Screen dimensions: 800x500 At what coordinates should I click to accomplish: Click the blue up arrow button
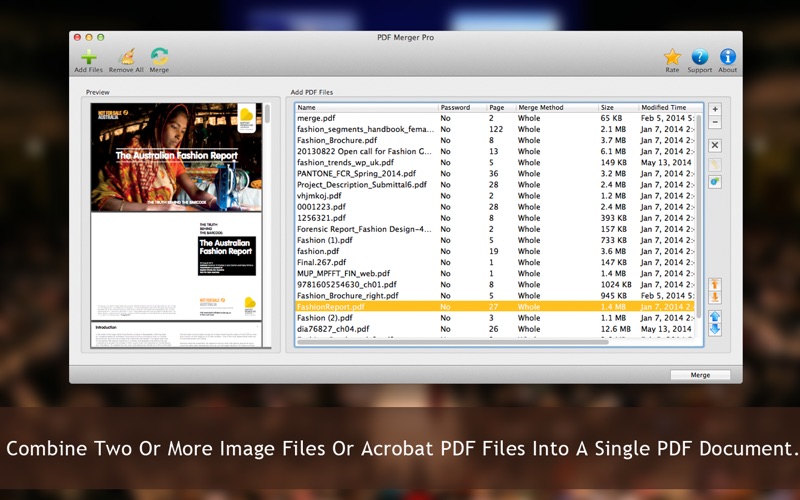coord(715,317)
